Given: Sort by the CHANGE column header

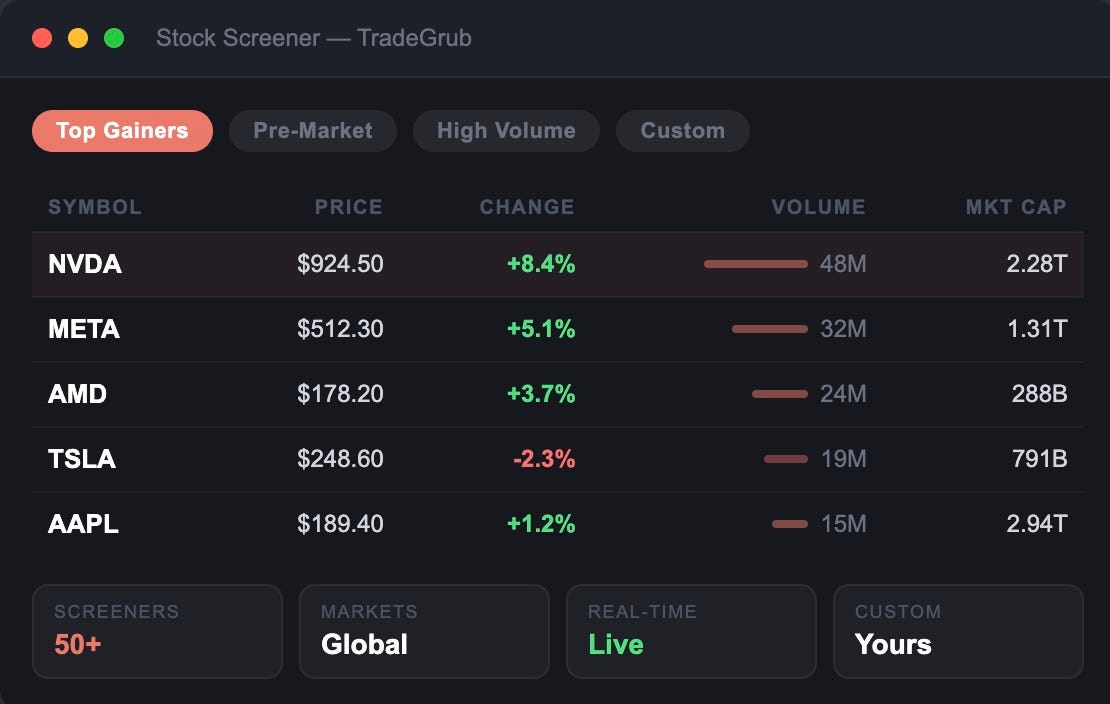Looking at the screenshot, I should pyautogui.click(x=527, y=207).
